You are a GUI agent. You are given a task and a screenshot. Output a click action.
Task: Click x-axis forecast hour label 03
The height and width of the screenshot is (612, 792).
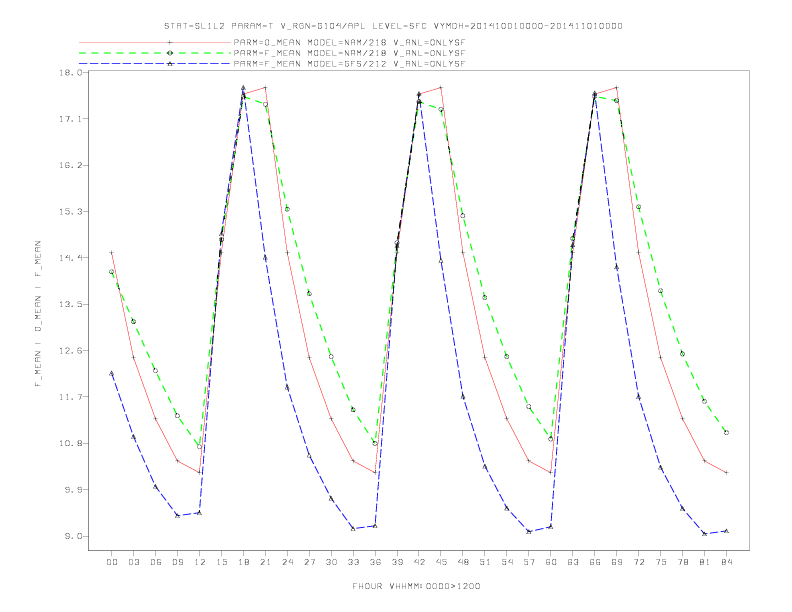point(134,562)
